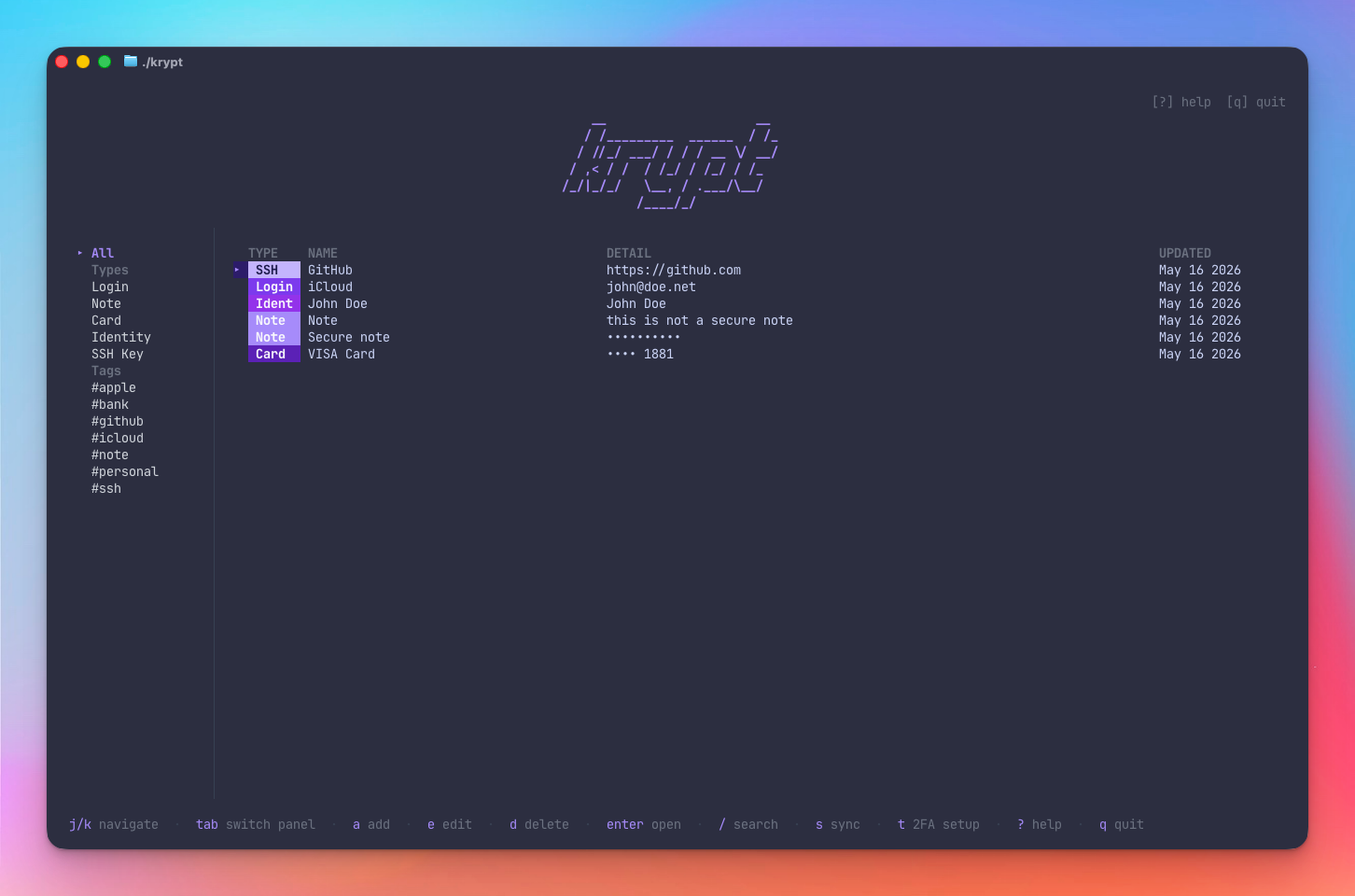
Task: Filter entries by Identity type
Action: coord(121,337)
